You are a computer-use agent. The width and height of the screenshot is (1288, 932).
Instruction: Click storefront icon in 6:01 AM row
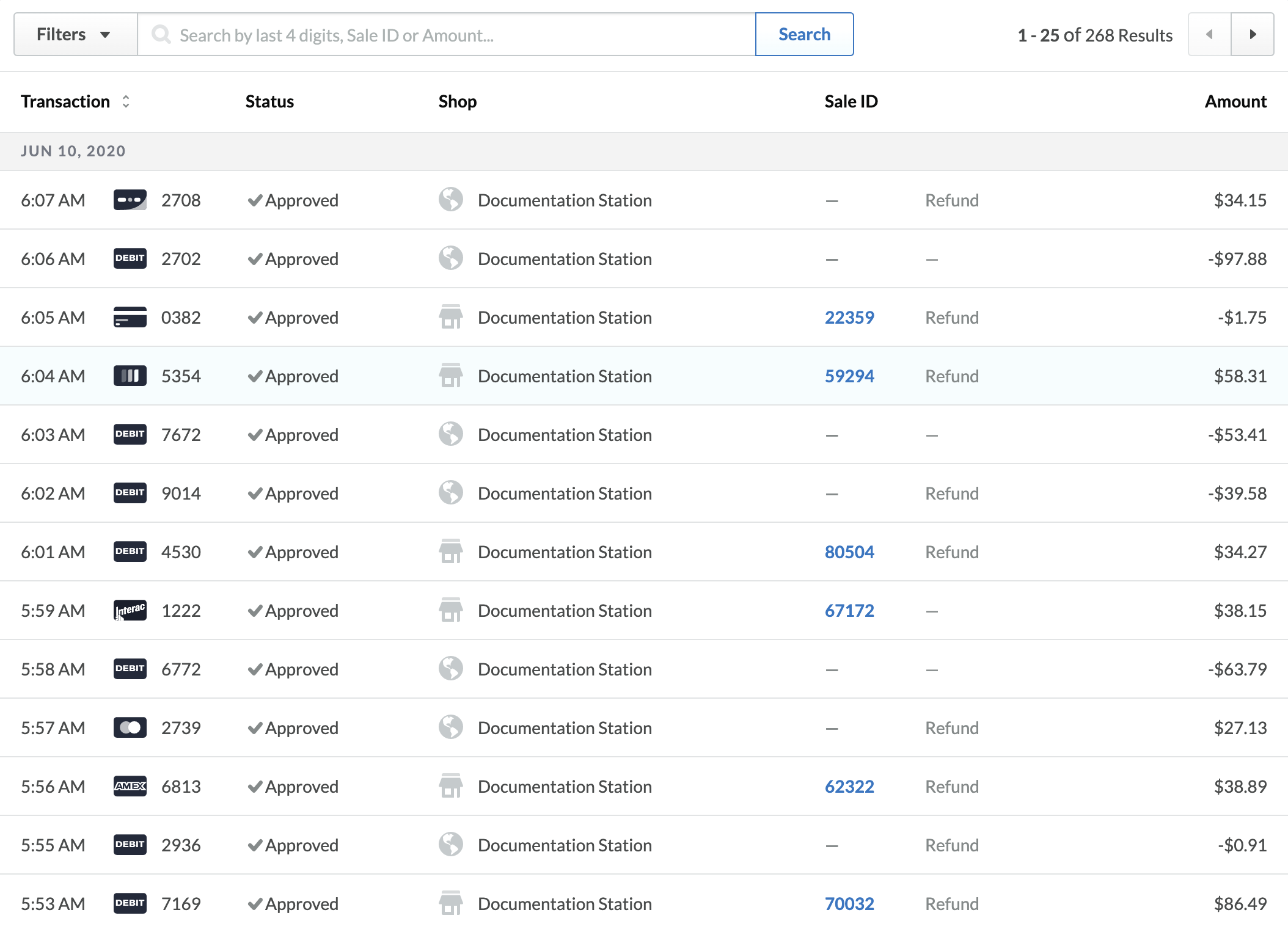pos(451,551)
